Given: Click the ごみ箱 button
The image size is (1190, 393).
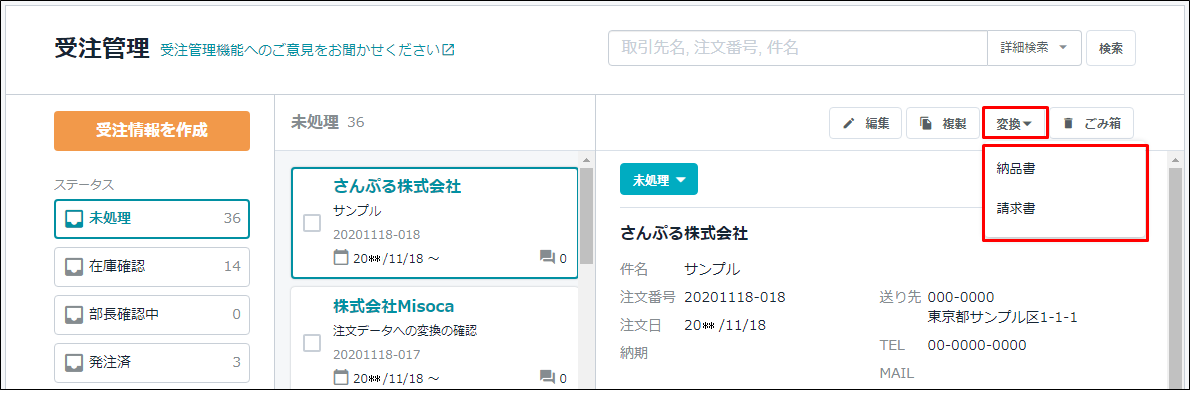Looking at the screenshot, I should 1092,124.
